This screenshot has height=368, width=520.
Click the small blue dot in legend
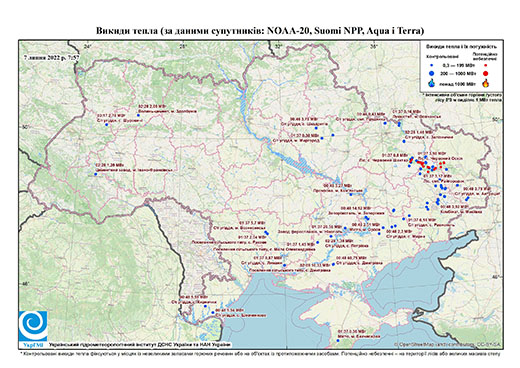click(x=432, y=65)
